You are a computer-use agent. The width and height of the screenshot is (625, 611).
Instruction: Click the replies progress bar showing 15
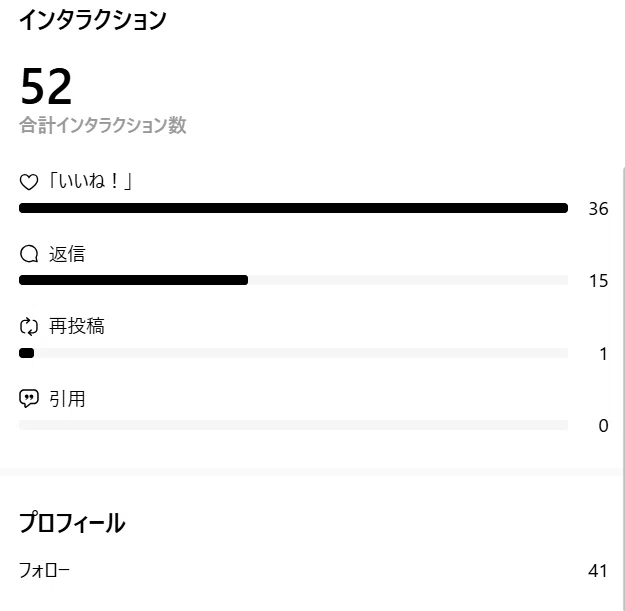coord(293,280)
